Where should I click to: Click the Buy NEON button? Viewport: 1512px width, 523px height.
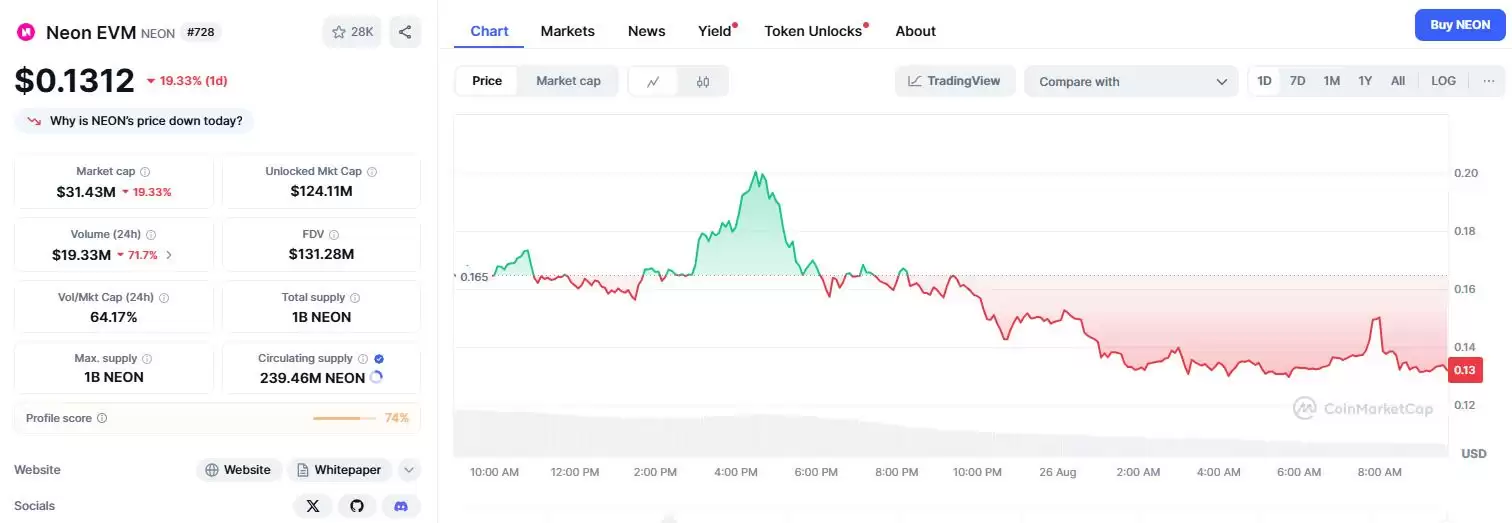pos(1459,25)
